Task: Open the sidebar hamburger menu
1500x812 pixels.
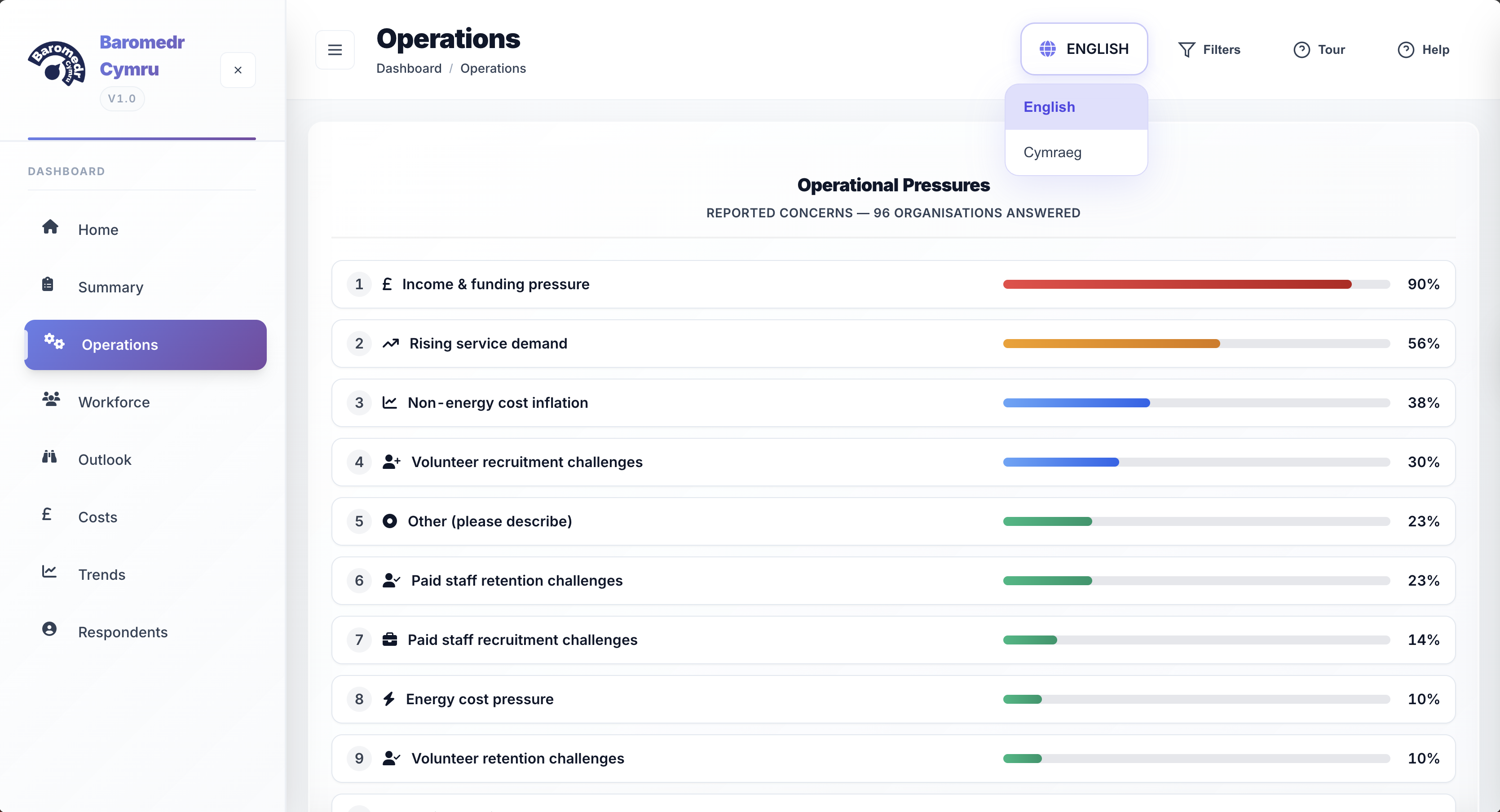Action: click(335, 49)
